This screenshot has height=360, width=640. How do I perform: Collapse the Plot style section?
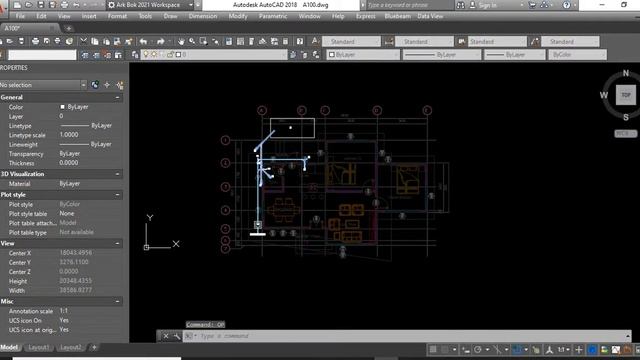tap(118, 195)
